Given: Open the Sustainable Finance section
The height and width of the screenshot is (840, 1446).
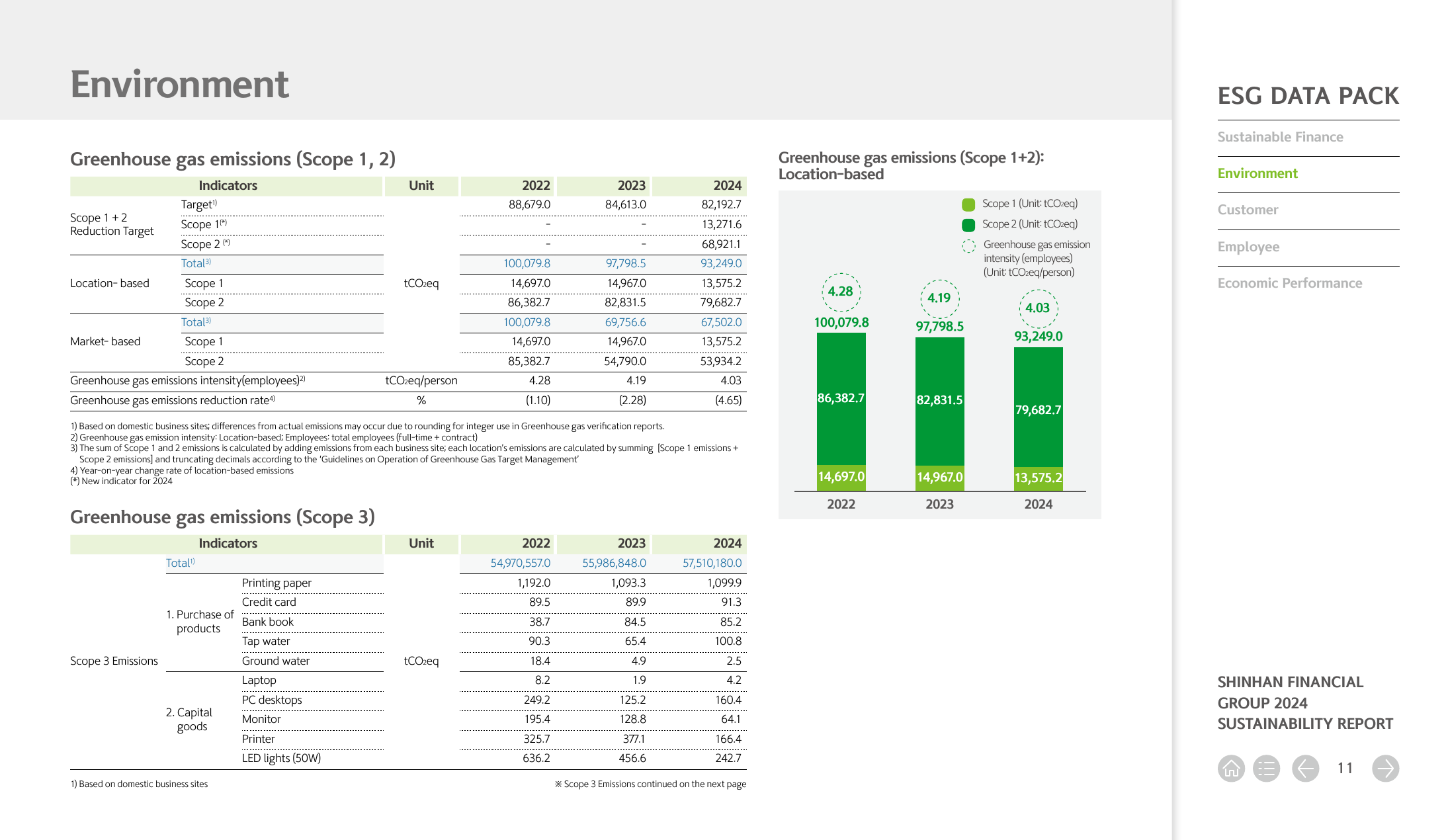Looking at the screenshot, I should coord(1280,137).
